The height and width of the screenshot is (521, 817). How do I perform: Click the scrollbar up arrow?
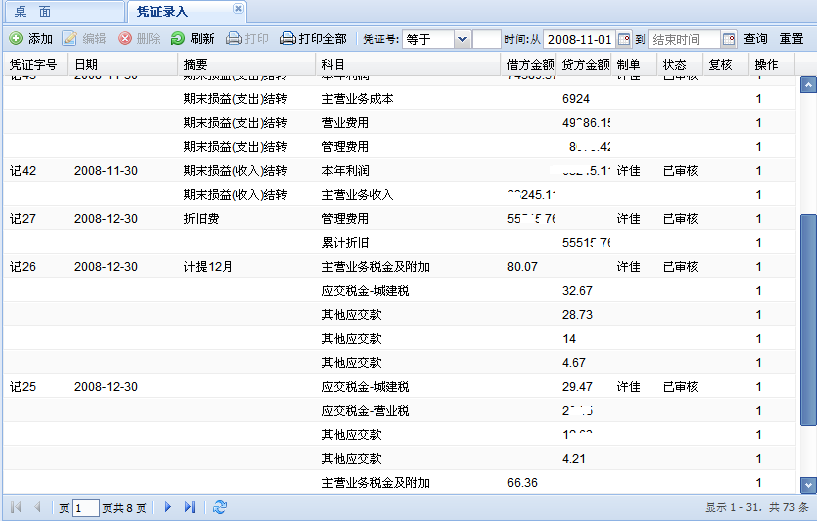click(808, 85)
